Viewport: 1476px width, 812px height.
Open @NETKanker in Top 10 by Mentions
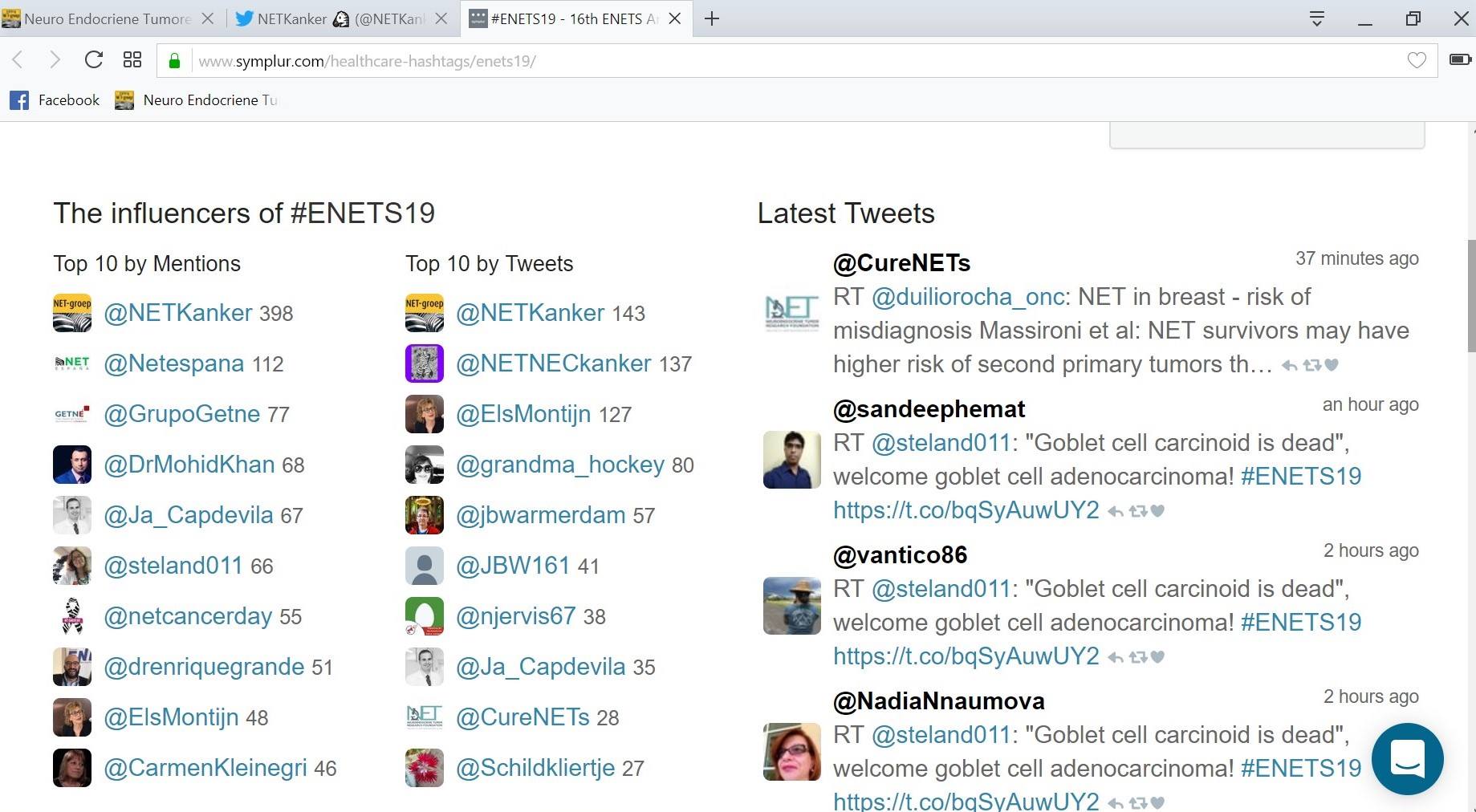click(x=178, y=313)
